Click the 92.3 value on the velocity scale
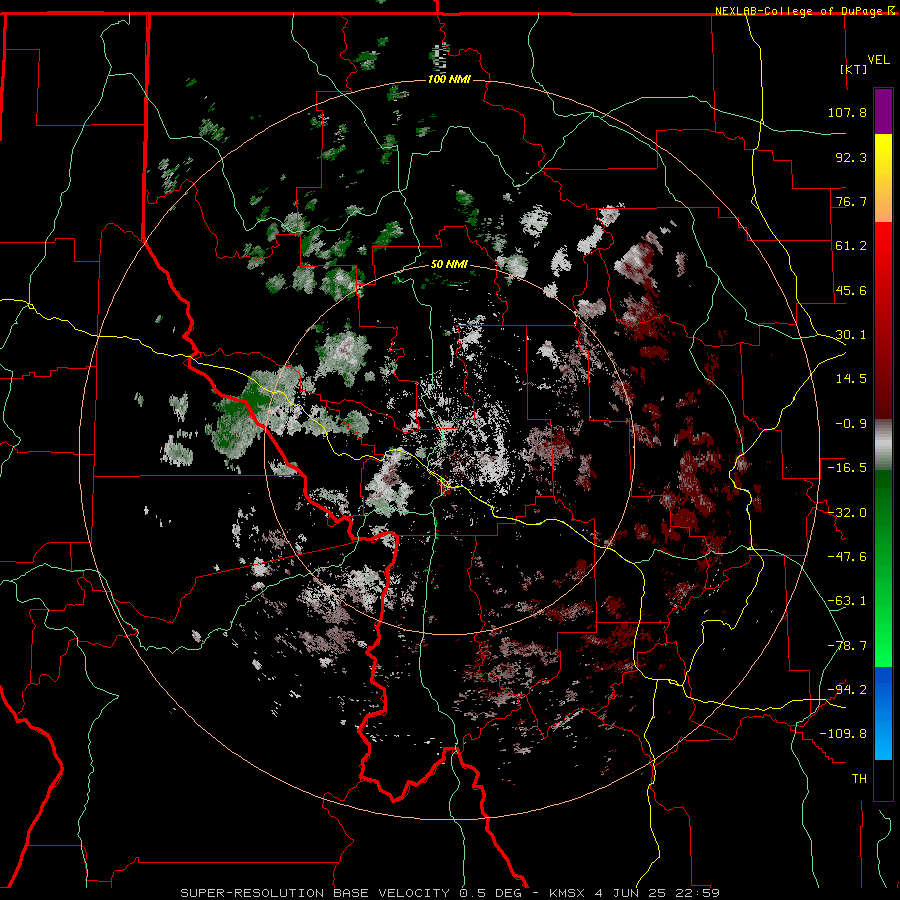This screenshot has width=900, height=900. [851, 157]
